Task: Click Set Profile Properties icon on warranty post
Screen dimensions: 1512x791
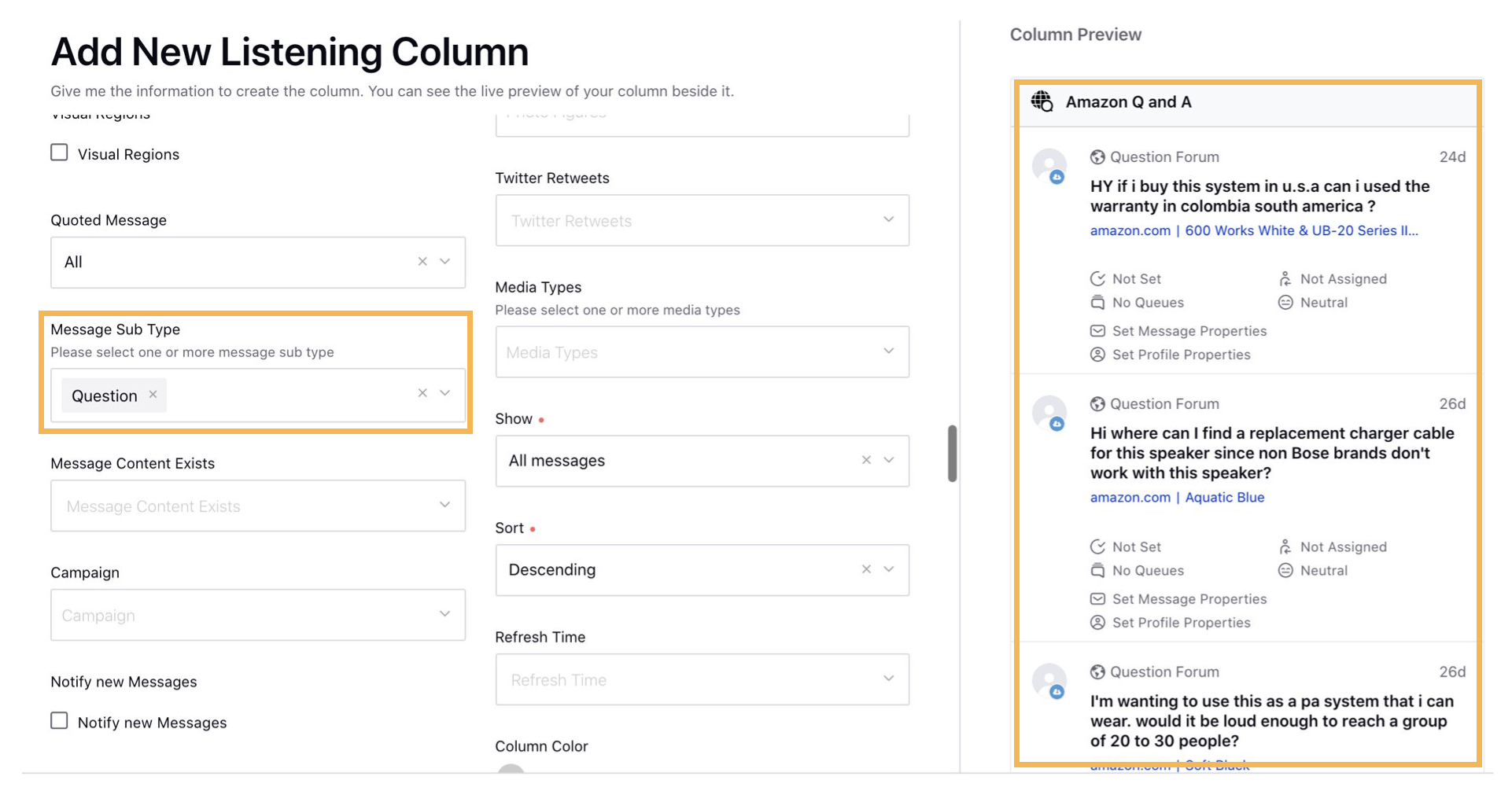Action: (x=1097, y=355)
